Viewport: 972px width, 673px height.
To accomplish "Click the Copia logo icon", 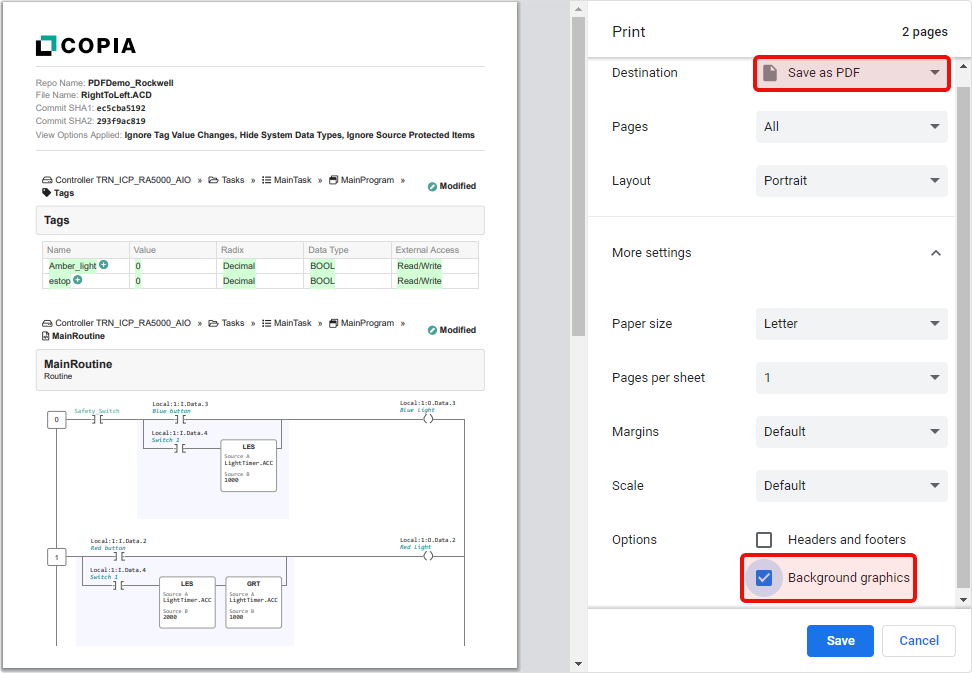I will pyautogui.click(x=46, y=45).
